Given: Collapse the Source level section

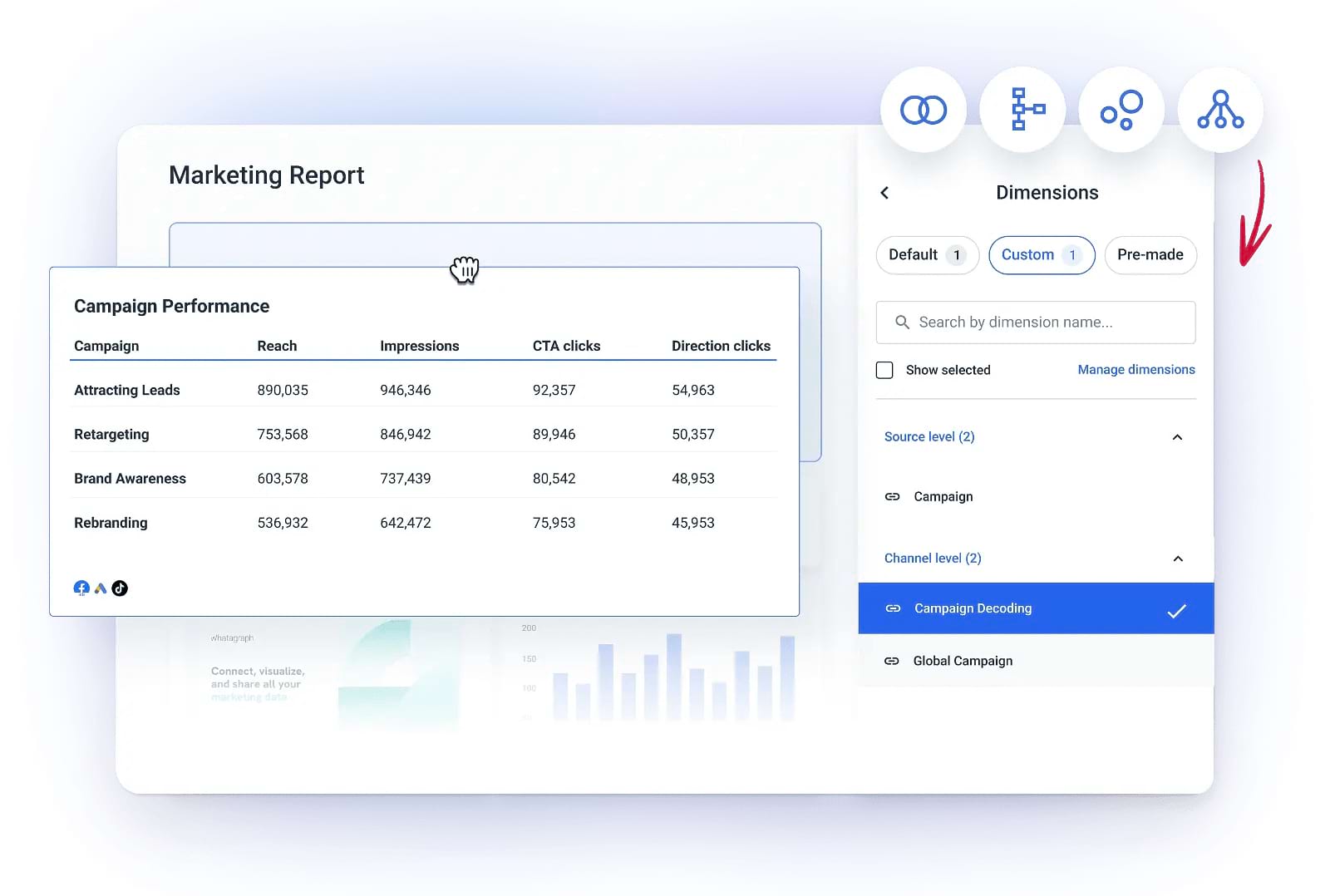Looking at the screenshot, I should pos(1176,436).
